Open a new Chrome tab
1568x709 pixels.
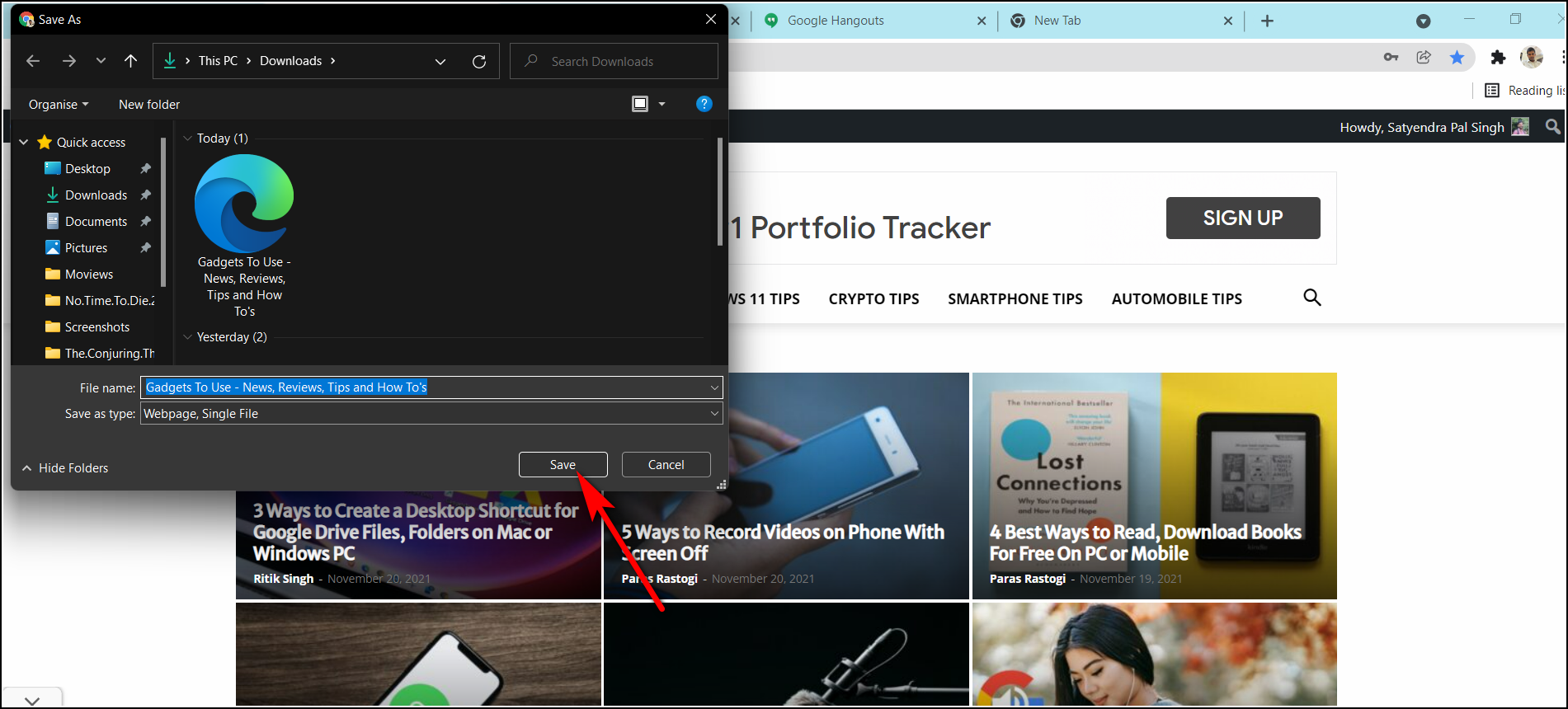pyautogui.click(x=1268, y=21)
